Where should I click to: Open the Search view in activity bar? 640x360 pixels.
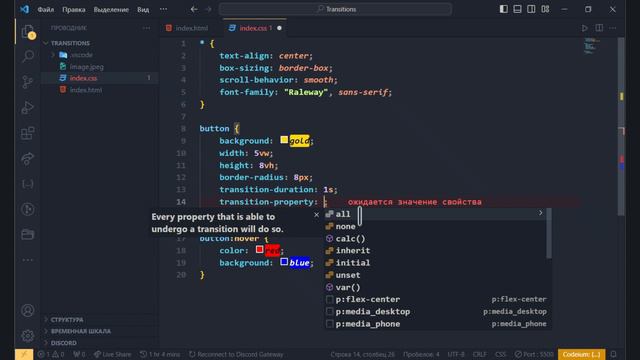point(28,56)
